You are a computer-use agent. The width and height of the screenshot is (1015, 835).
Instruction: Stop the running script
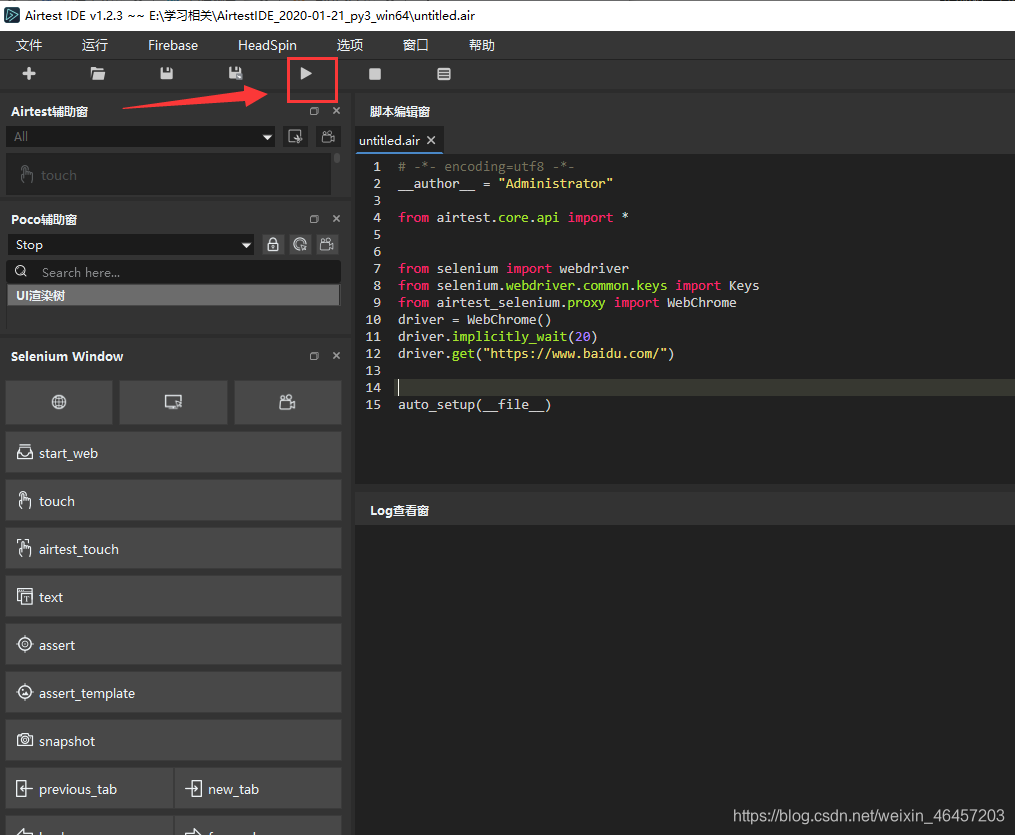[x=375, y=74]
